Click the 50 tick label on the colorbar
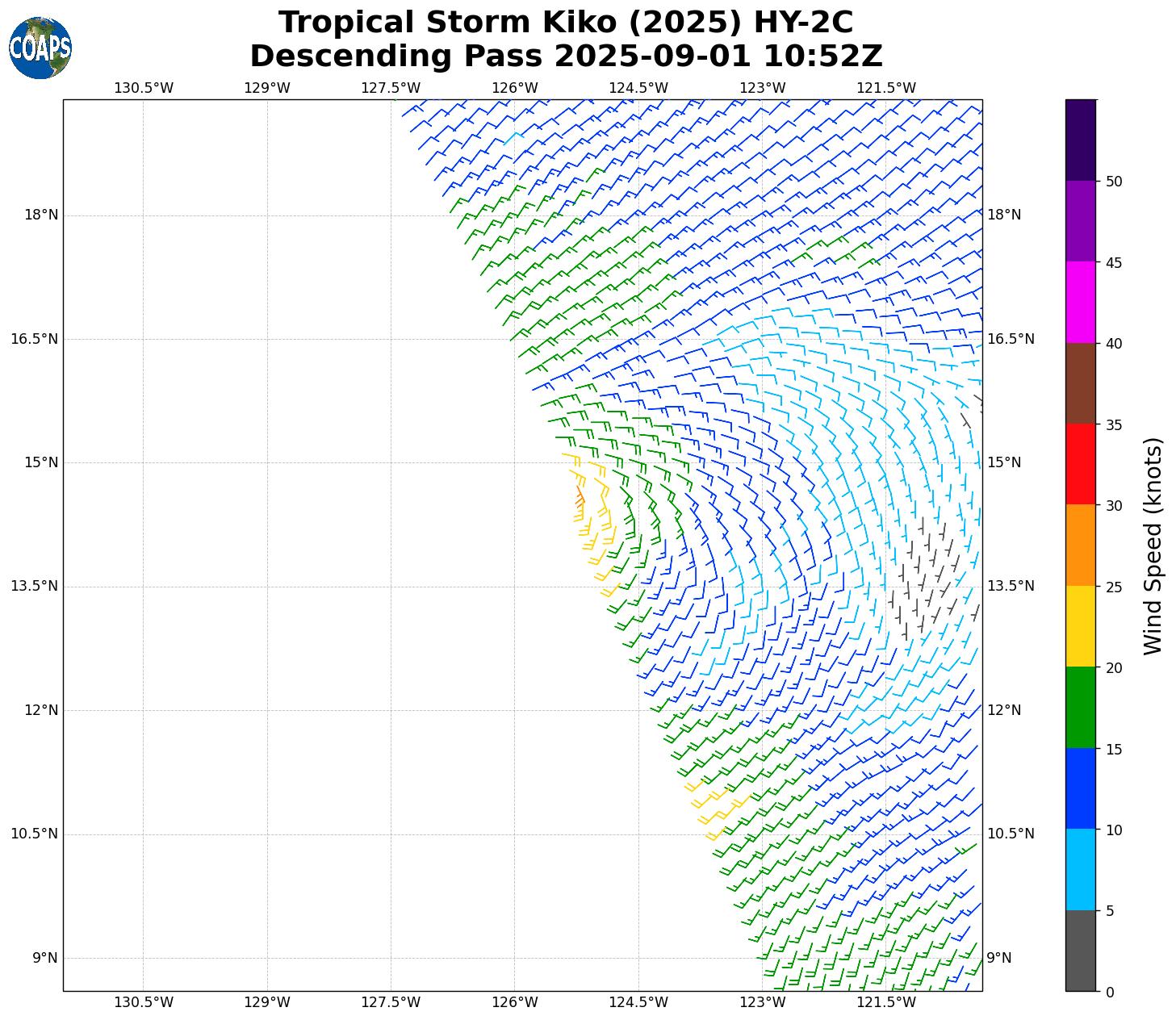 1113,182
